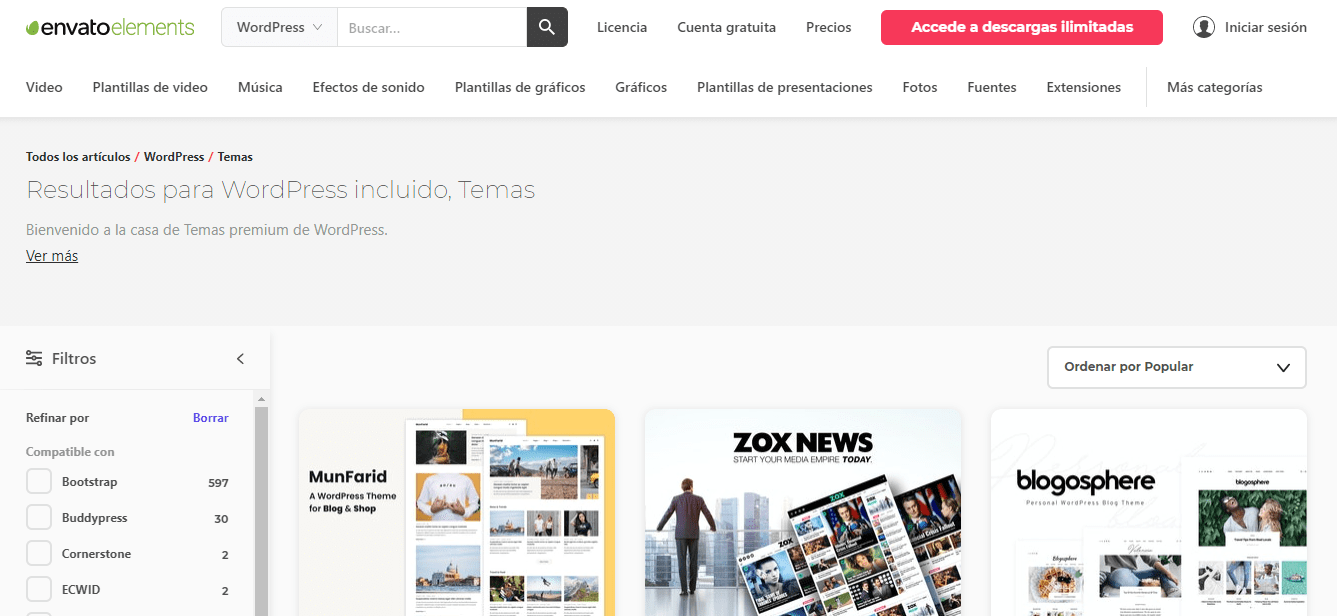Click the Filtros sliders icon
The image size is (1337, 616).
tap(34, 358)
